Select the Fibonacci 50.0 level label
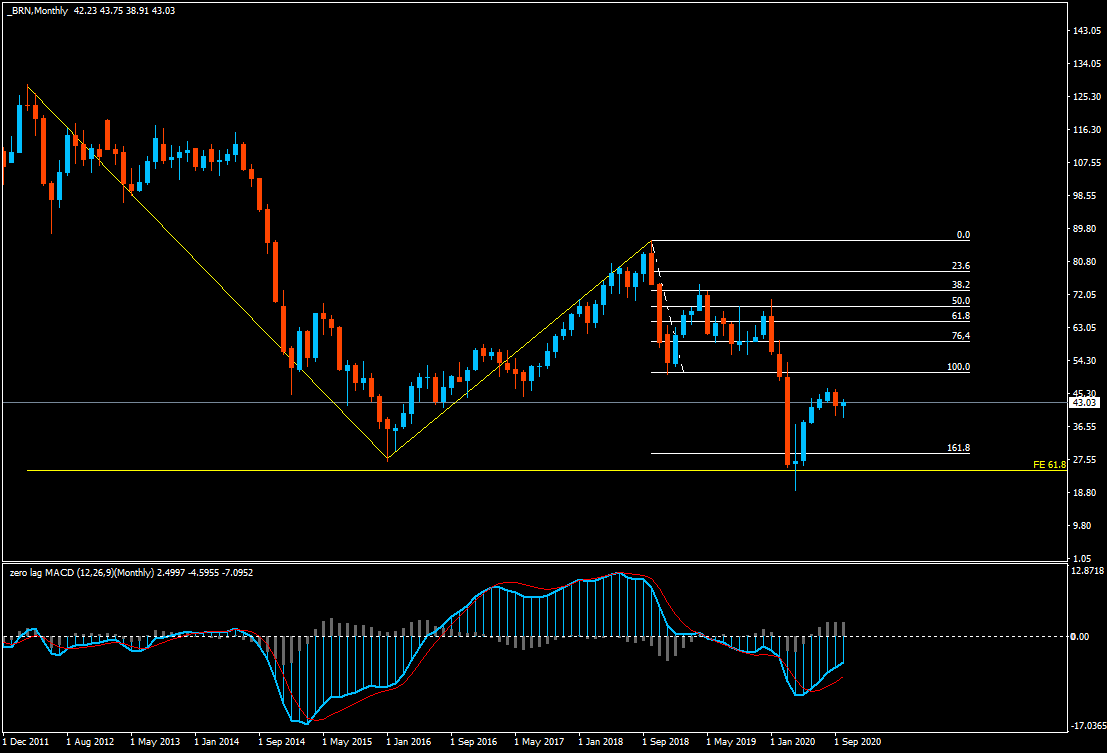 click(x=961, y=301)
